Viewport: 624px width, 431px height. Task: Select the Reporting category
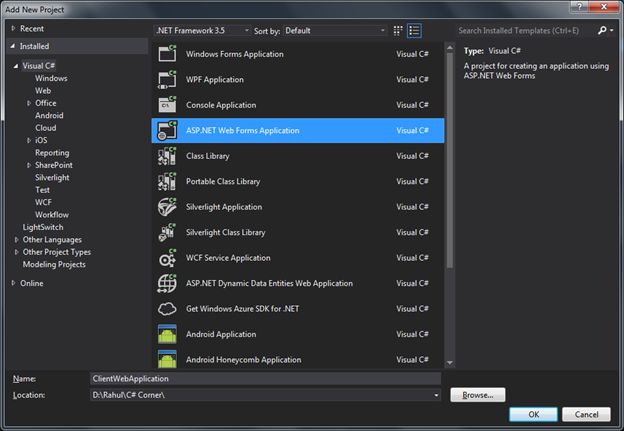52,153
